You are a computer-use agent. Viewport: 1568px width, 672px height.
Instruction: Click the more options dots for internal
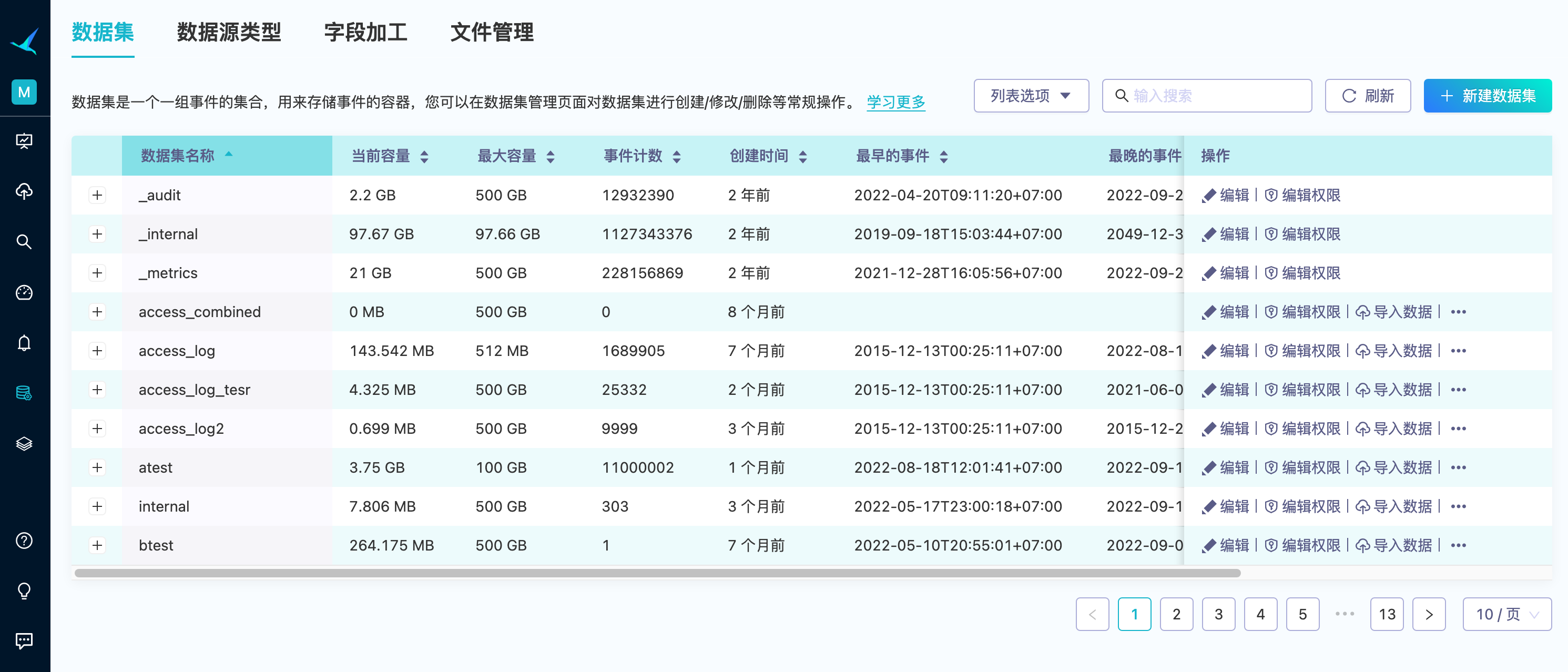point(1459,506)
